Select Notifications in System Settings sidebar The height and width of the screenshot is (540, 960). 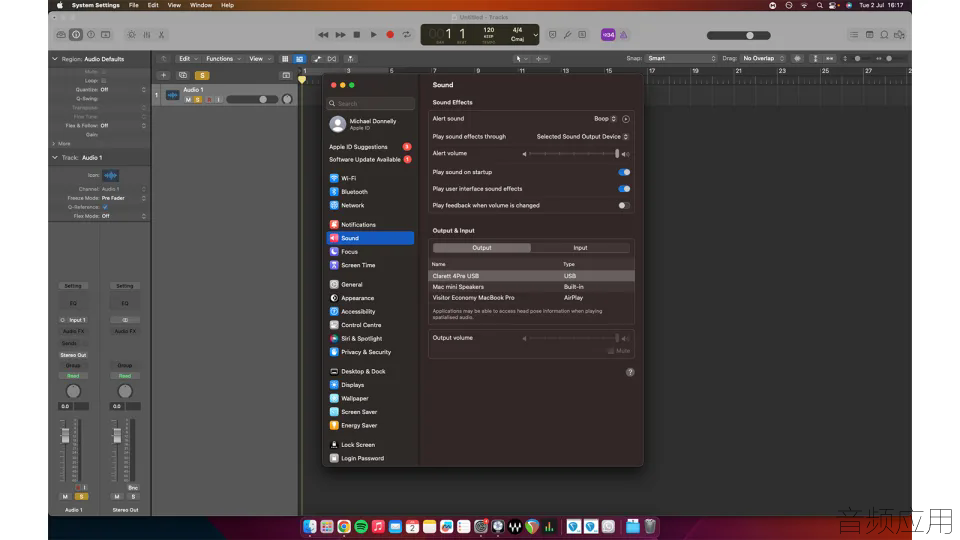(x=370, y=225)
